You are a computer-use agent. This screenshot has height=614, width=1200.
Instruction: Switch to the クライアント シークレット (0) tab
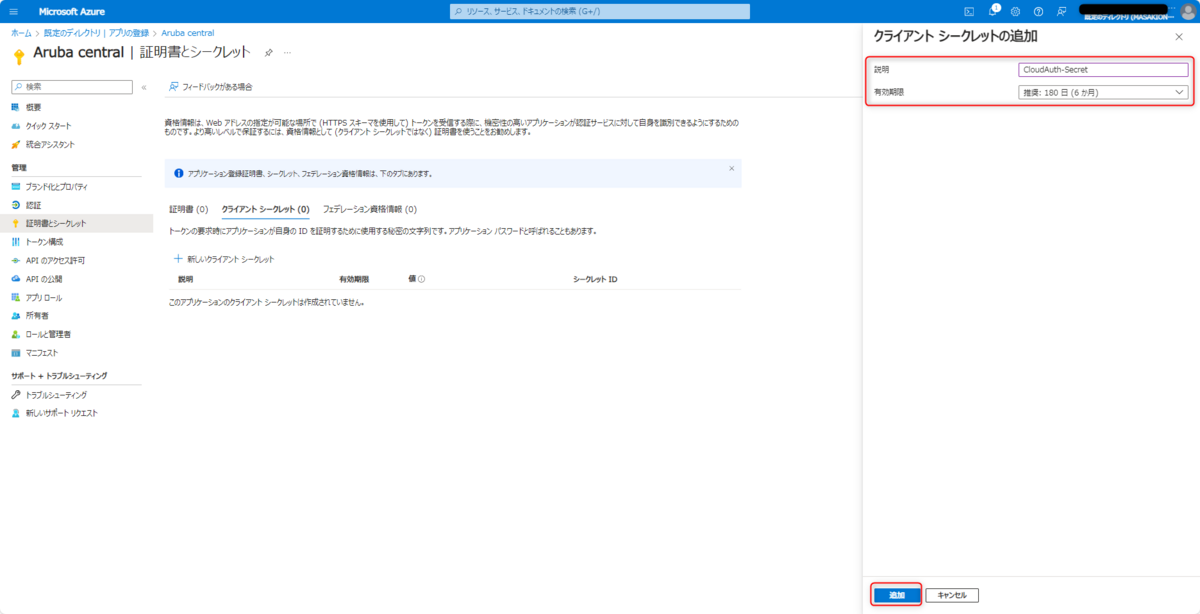265,210
